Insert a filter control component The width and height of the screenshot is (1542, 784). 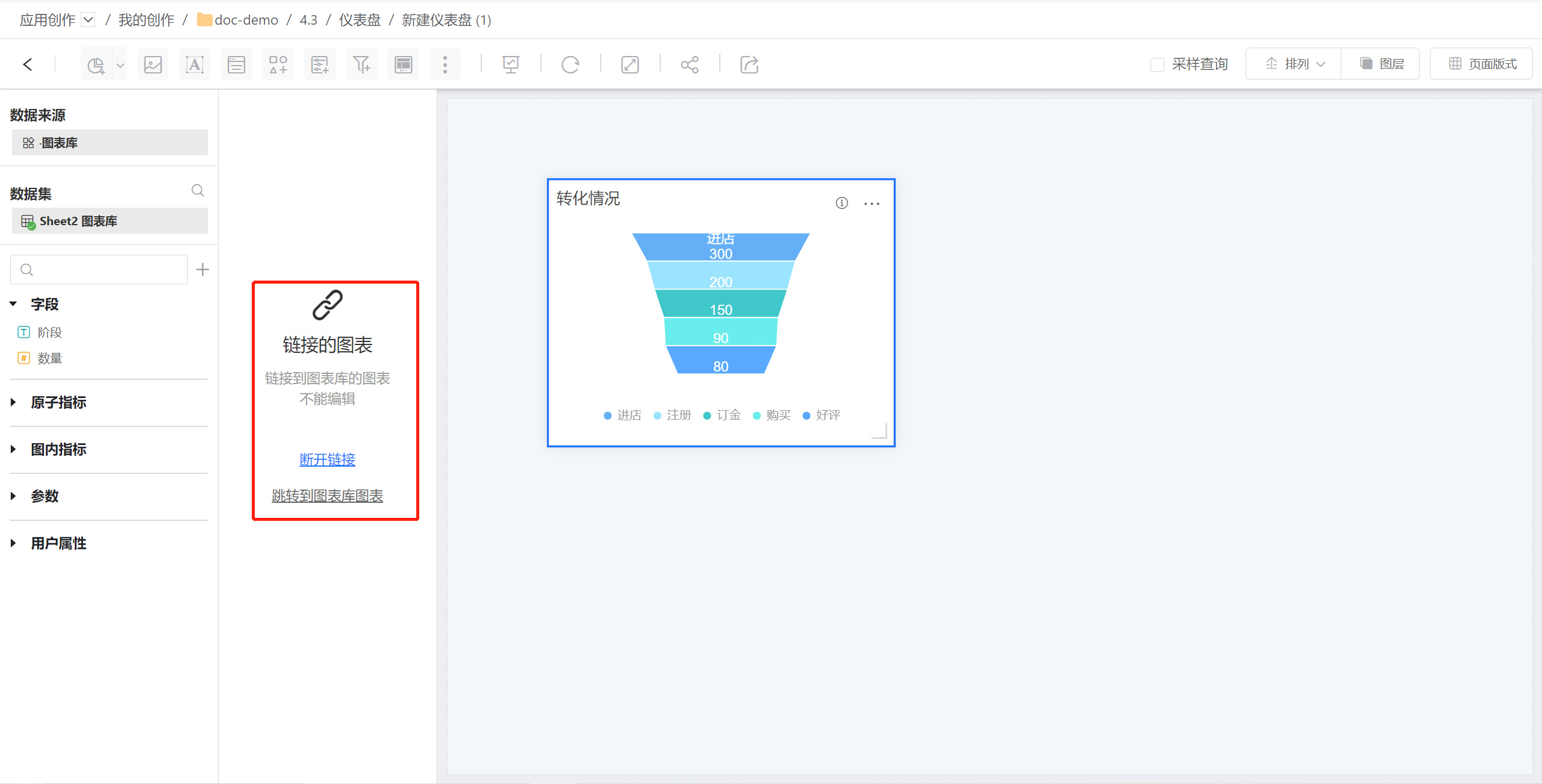pos(320,64)
